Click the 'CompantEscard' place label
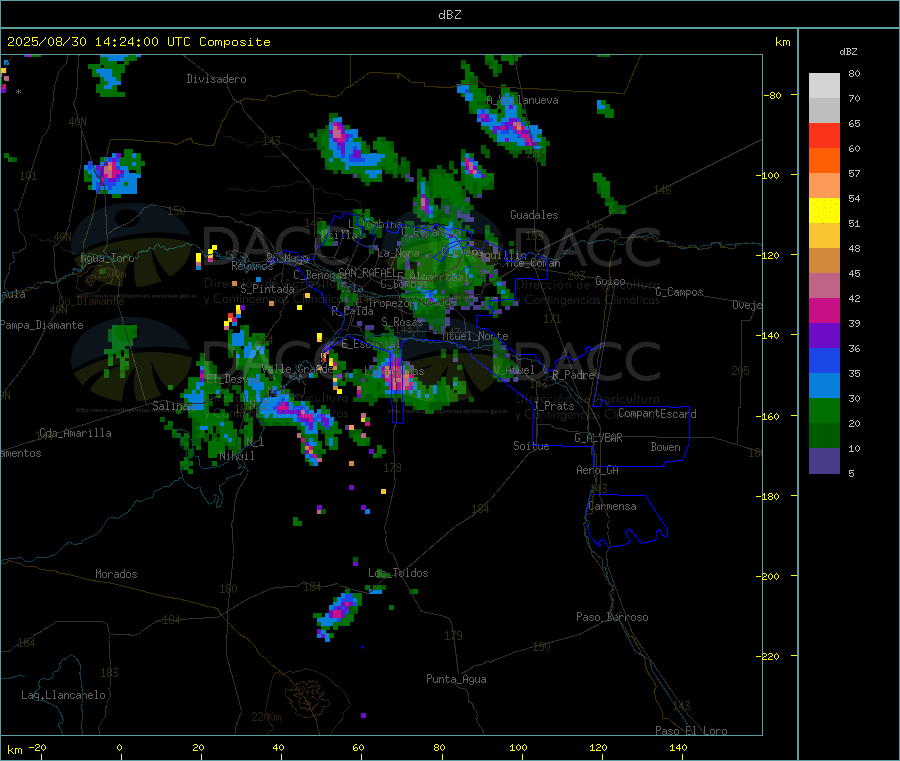900x761 pixels. (657, 414)
